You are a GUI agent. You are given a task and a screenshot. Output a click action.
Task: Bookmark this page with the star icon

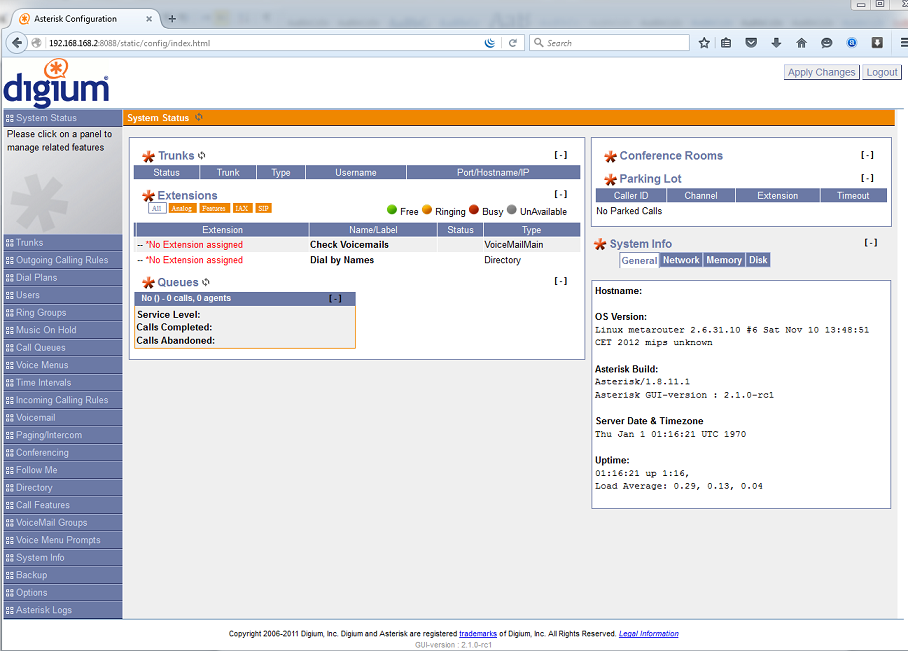click(704, 43)
